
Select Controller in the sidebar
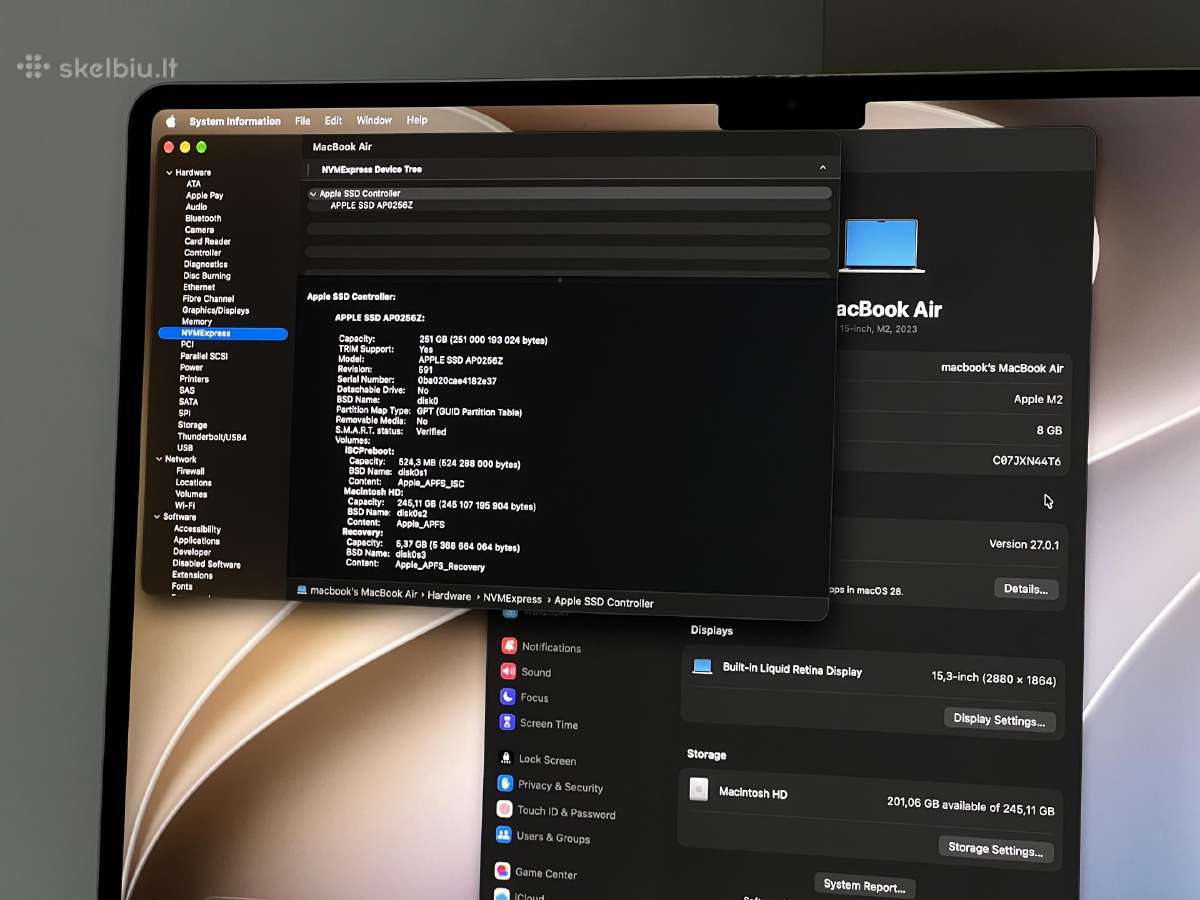202,253
